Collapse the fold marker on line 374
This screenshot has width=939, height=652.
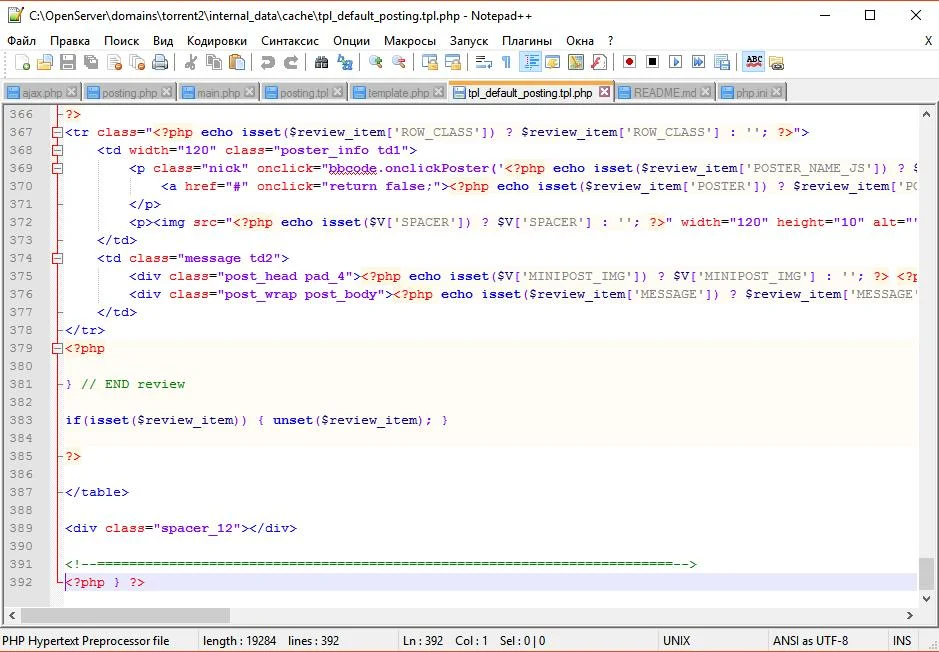57,258
